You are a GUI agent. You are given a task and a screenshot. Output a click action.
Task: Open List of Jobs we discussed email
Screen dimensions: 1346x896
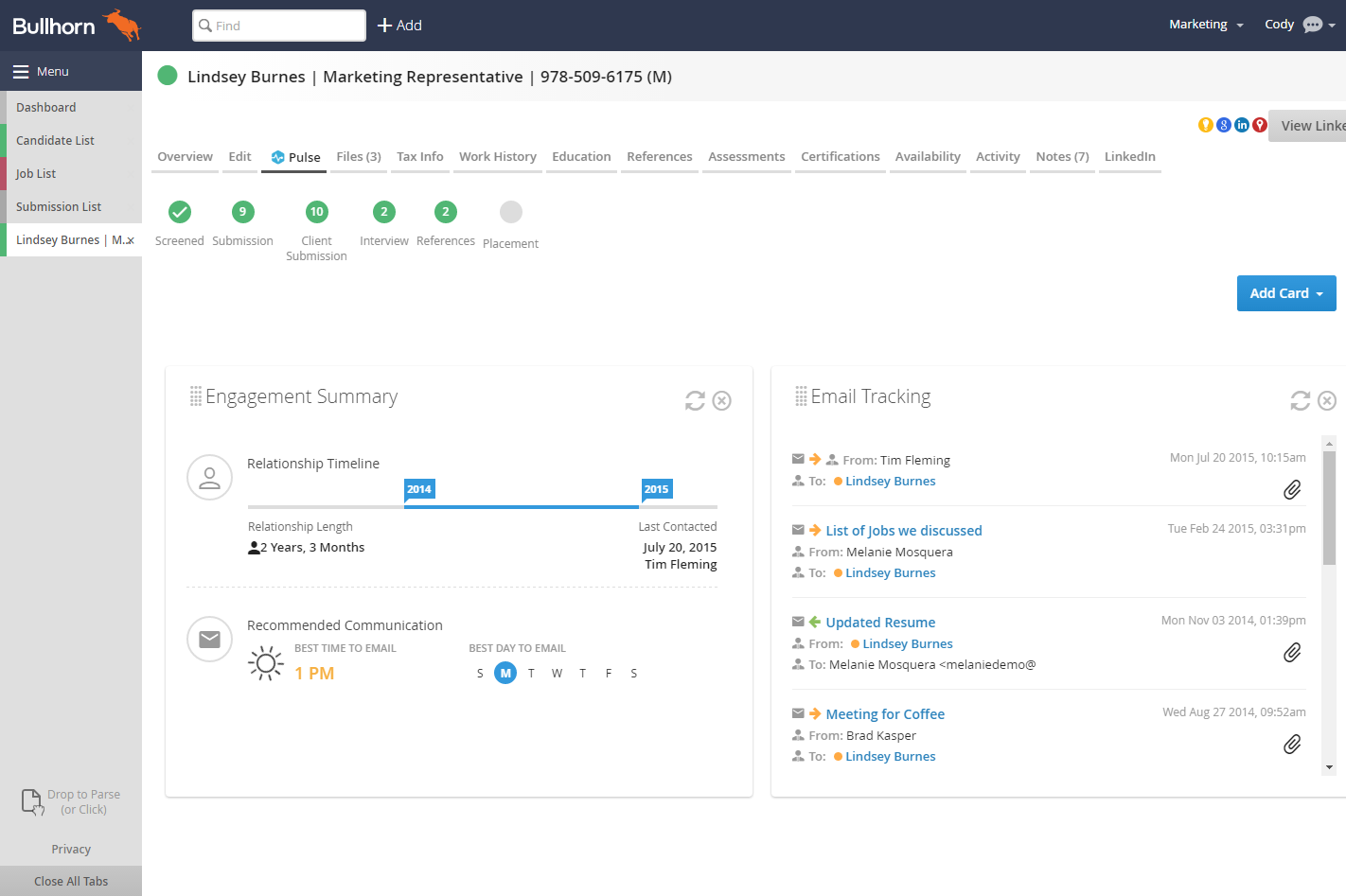tap(903, 531)
